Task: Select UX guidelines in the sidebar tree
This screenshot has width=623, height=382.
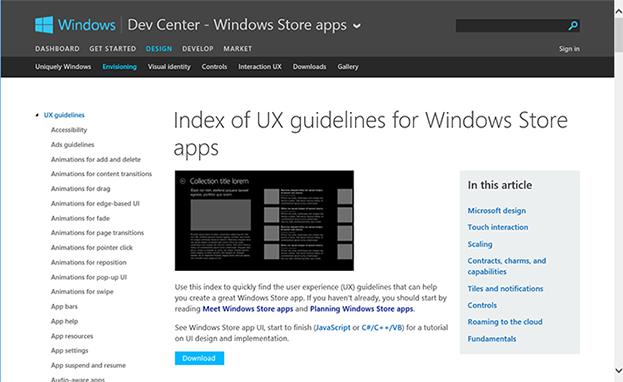Action: tap(64, 115)
